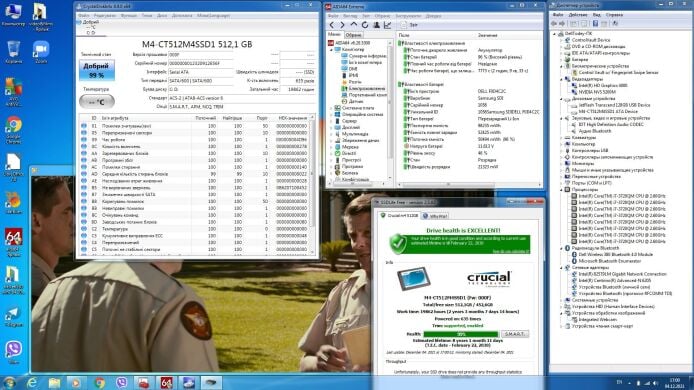Open the AIDA64 desktop shortcut
Viewport: 694px width, 390px height.
tap(14, 243)
